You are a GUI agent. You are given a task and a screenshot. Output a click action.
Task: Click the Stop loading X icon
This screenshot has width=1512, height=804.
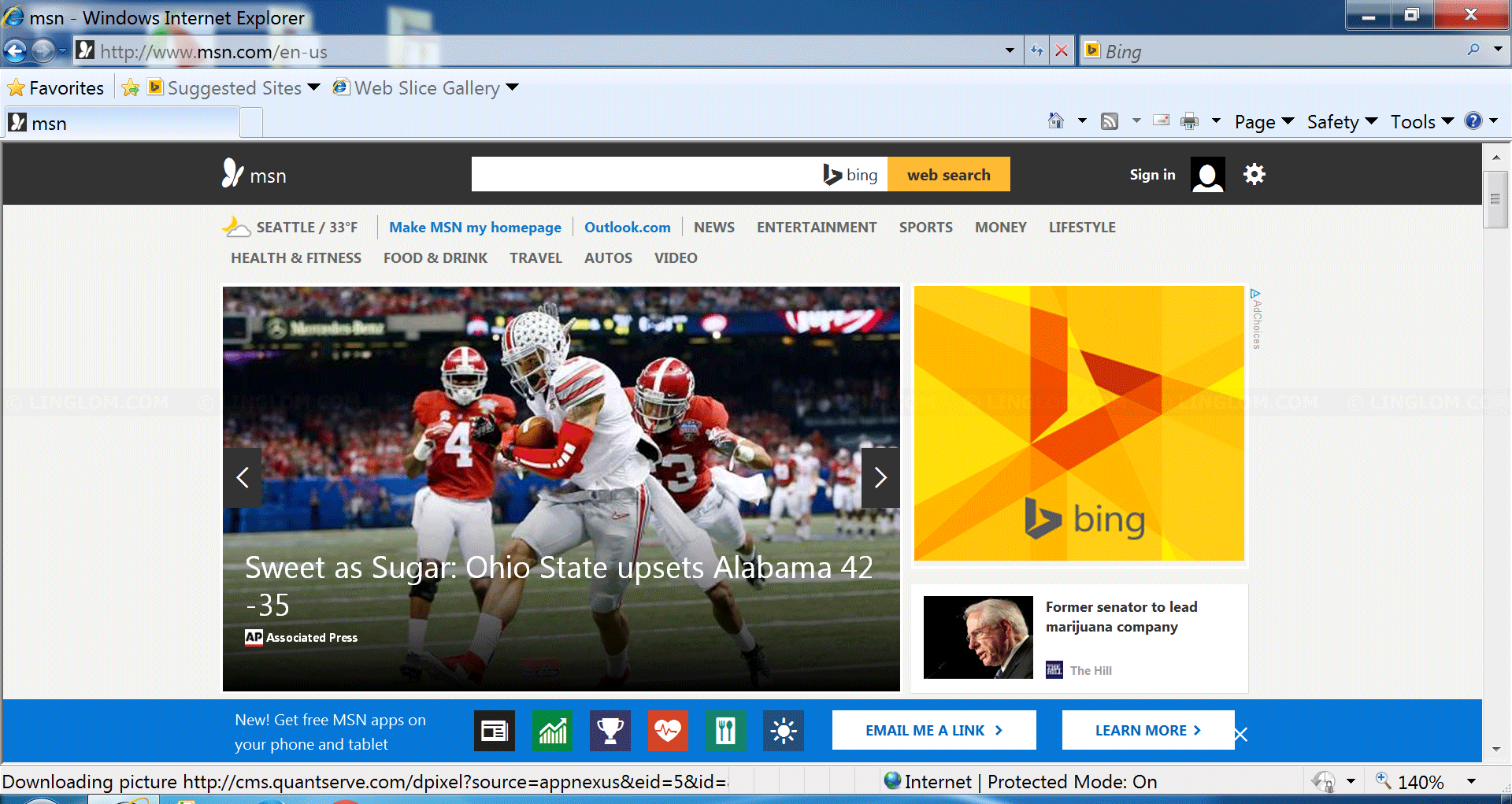point(1062,51)
